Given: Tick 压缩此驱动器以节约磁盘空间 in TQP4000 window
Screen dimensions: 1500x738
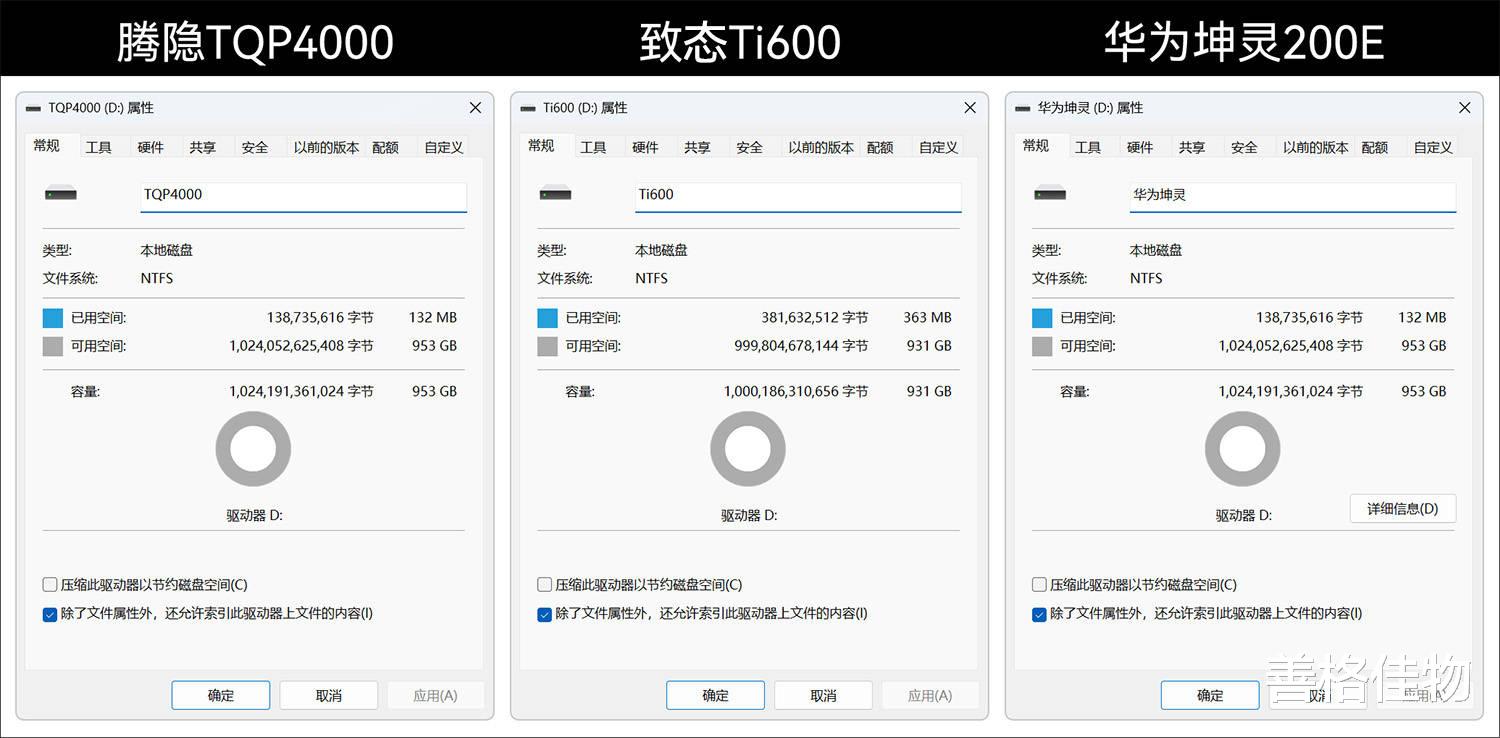Looking at the screenshot, I should point(50,585).
